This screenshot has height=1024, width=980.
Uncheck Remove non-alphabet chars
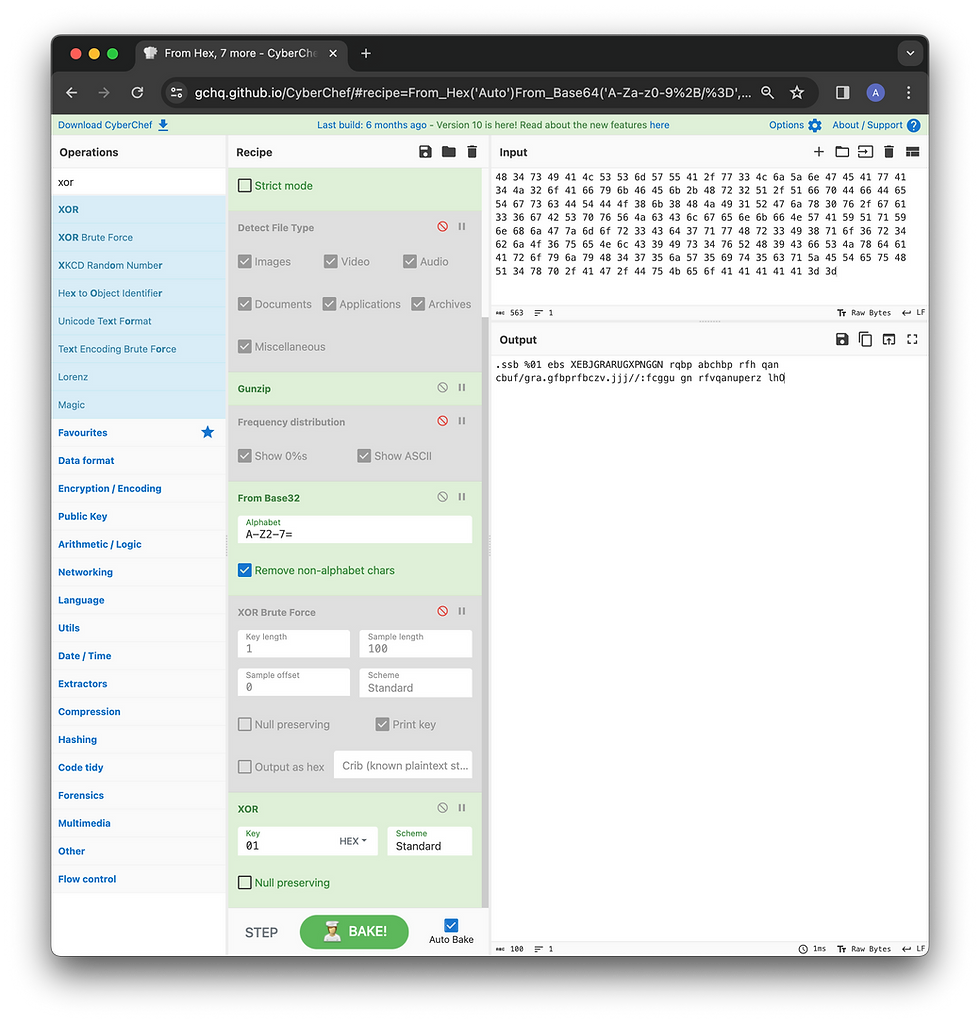tap(245, 570)
